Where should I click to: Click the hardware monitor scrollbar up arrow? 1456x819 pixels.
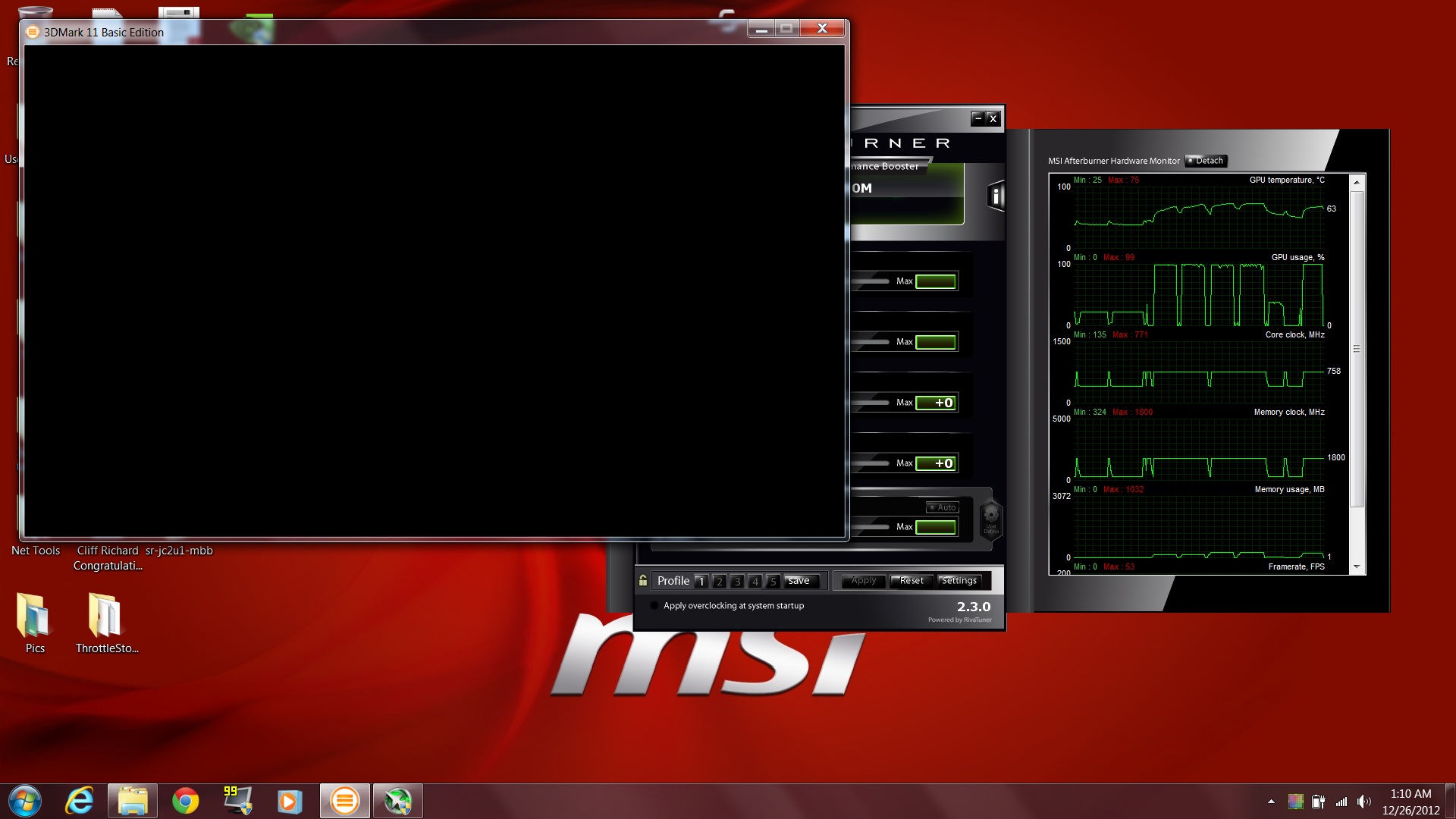pyautogui.click(x=1357, y=182)
